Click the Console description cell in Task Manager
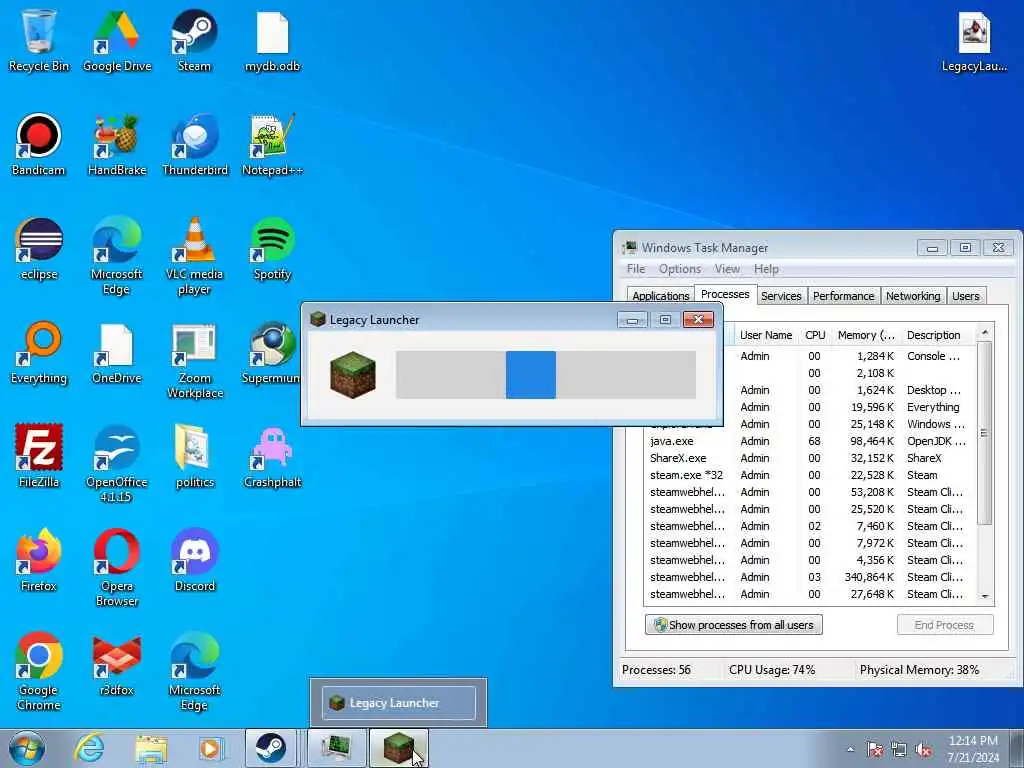Image resolution: width=1024 pixels, height=768 pixels. (x=933, y=357)
